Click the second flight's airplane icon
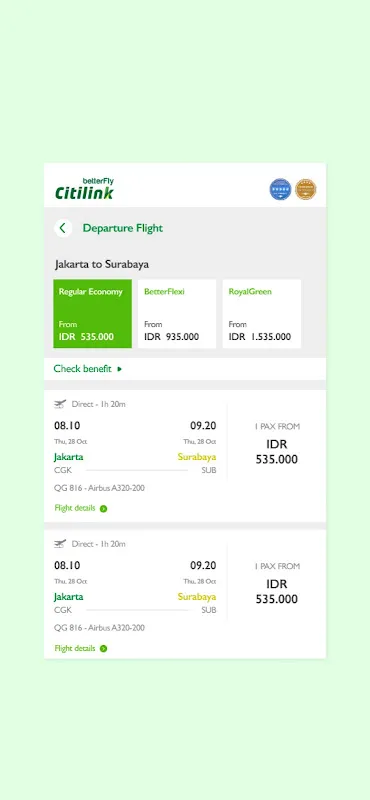 tap(60, 544)
